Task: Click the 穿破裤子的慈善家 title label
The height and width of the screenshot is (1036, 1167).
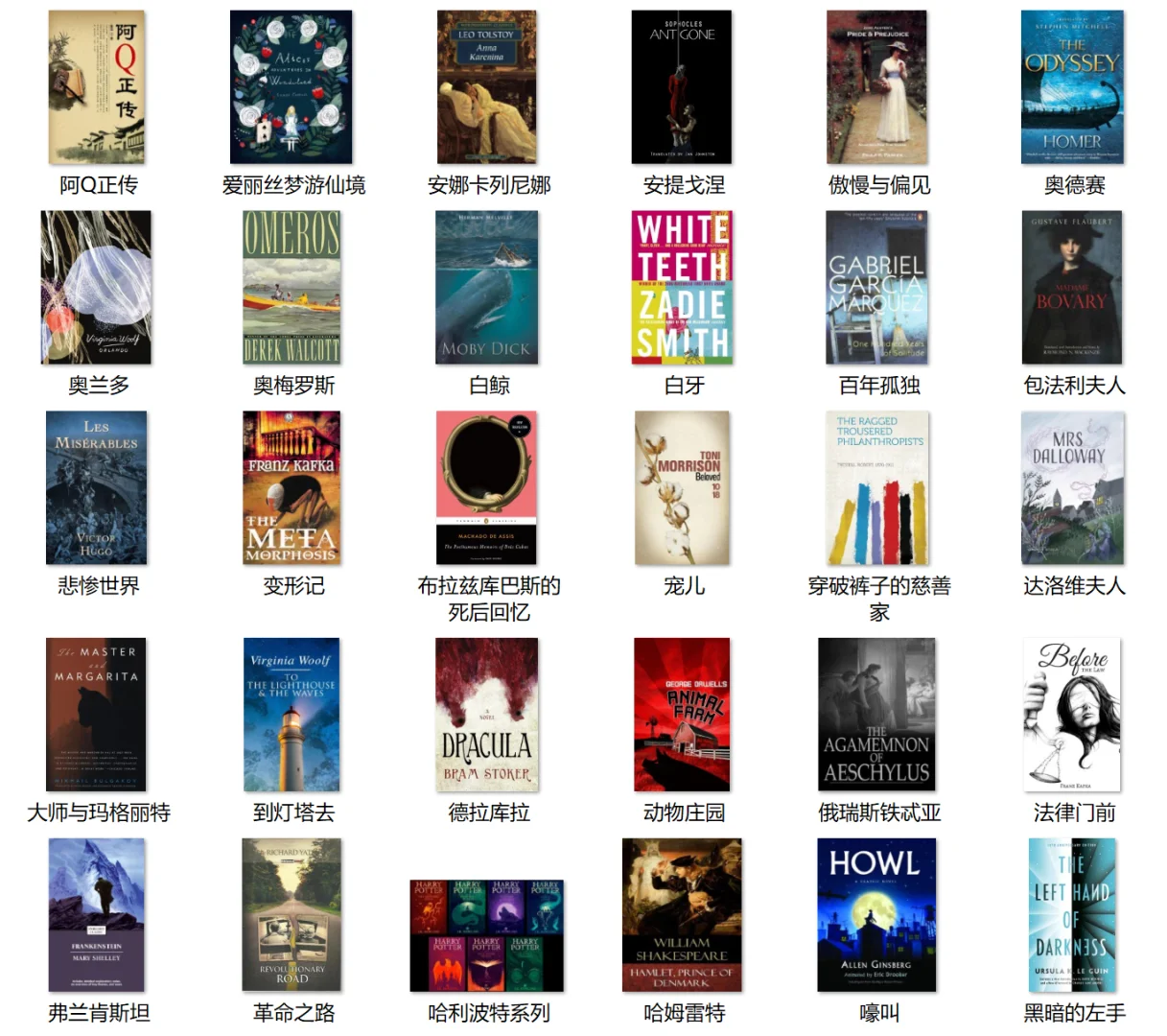Action: (x=879, y=599)
